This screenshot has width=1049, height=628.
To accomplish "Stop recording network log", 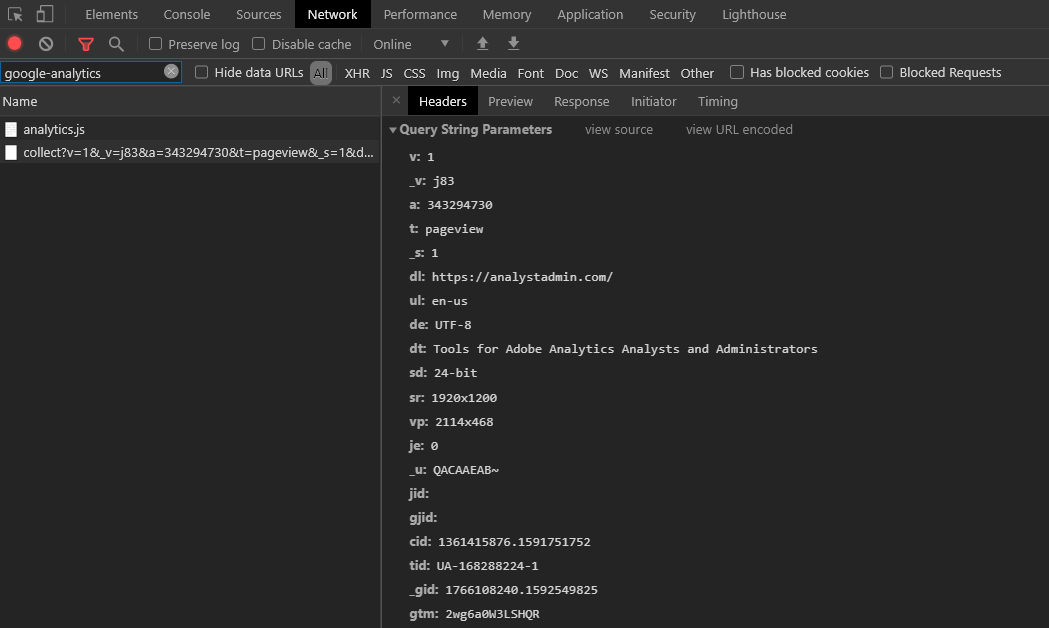I will (x=15, y=44).
